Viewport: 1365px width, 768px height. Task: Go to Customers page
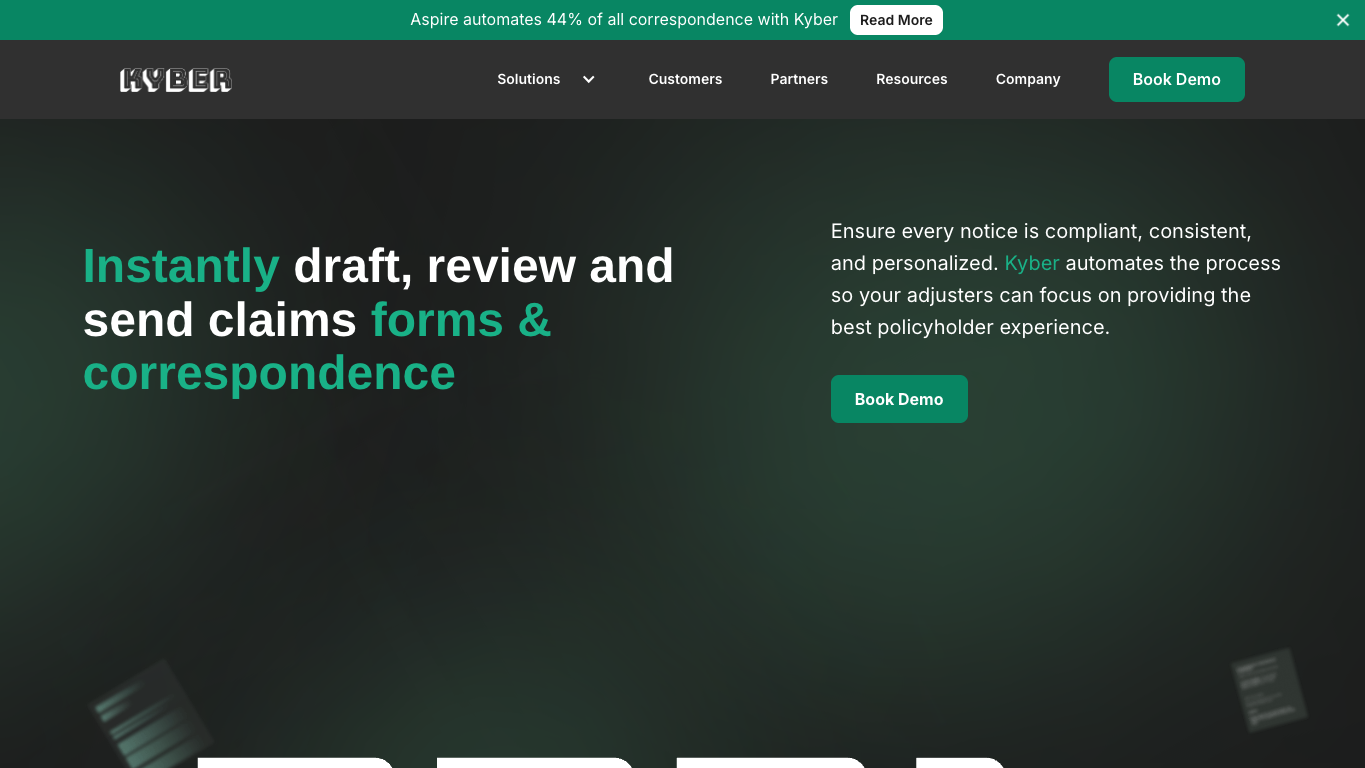(x=685, y=79)
